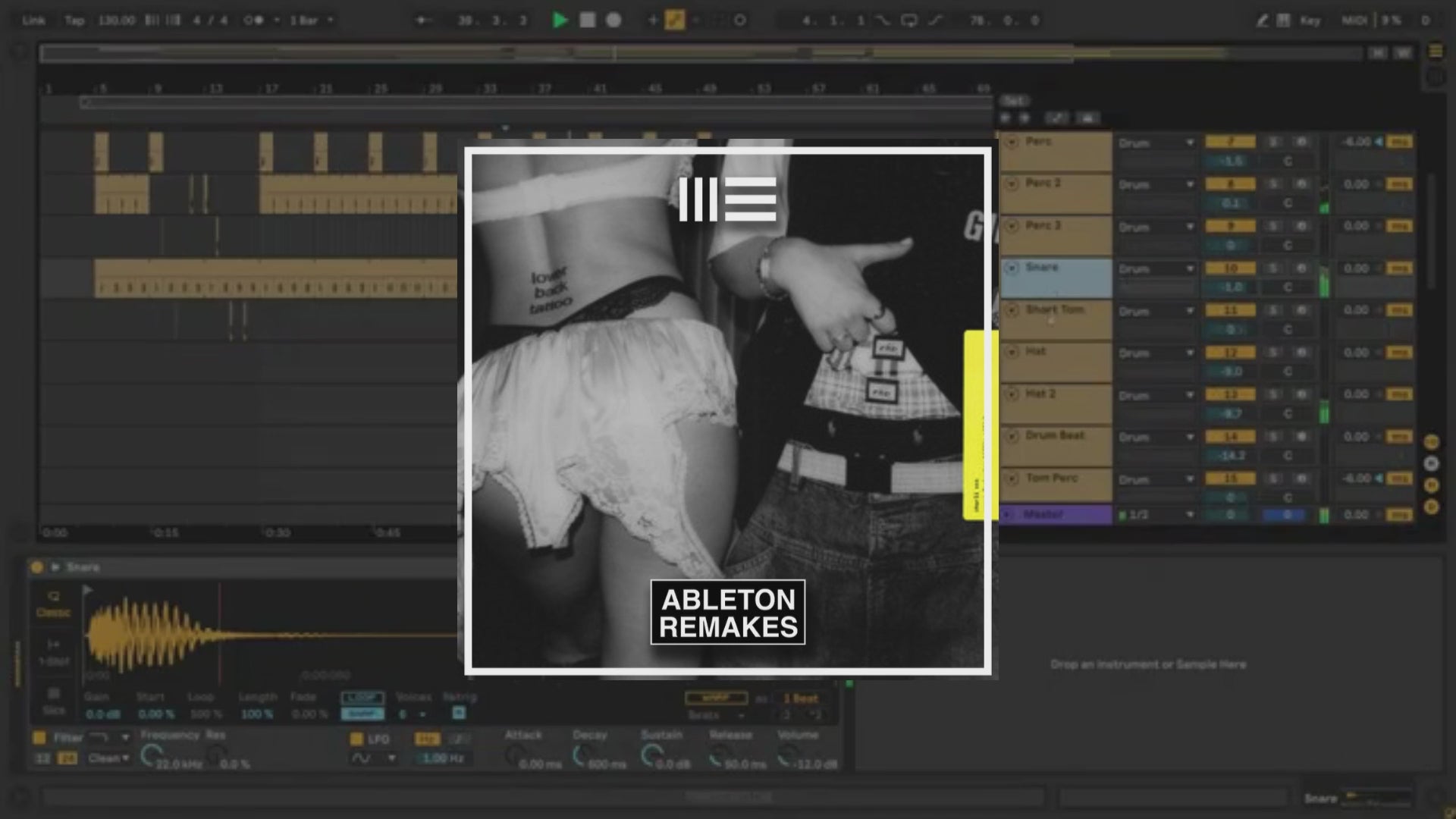Click the Drum Beat volume value -14.2
Screen dimensions: 1456x819
point(1230,456)
